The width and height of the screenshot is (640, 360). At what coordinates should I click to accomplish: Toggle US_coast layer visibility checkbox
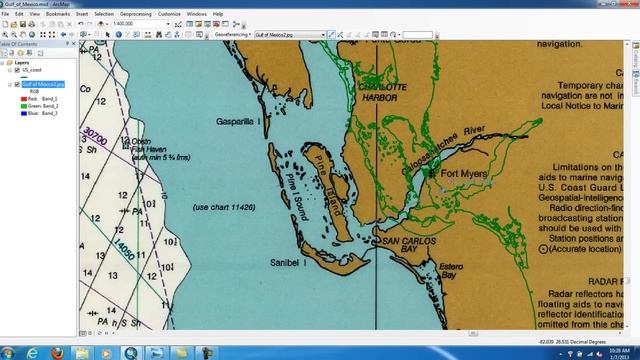coord(17,70)
